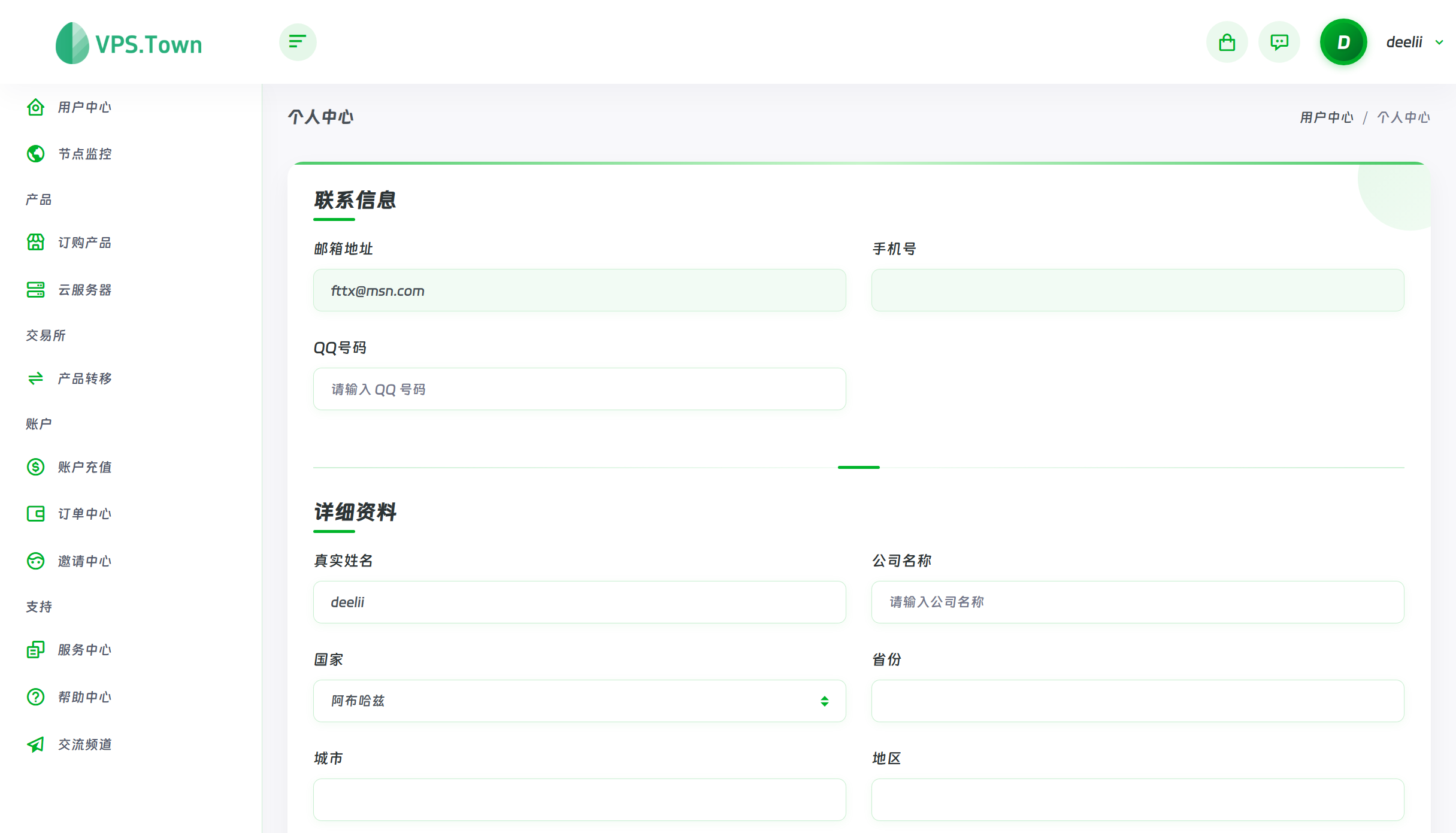Go to 订单中心 in sidebar

coord(84,514)
